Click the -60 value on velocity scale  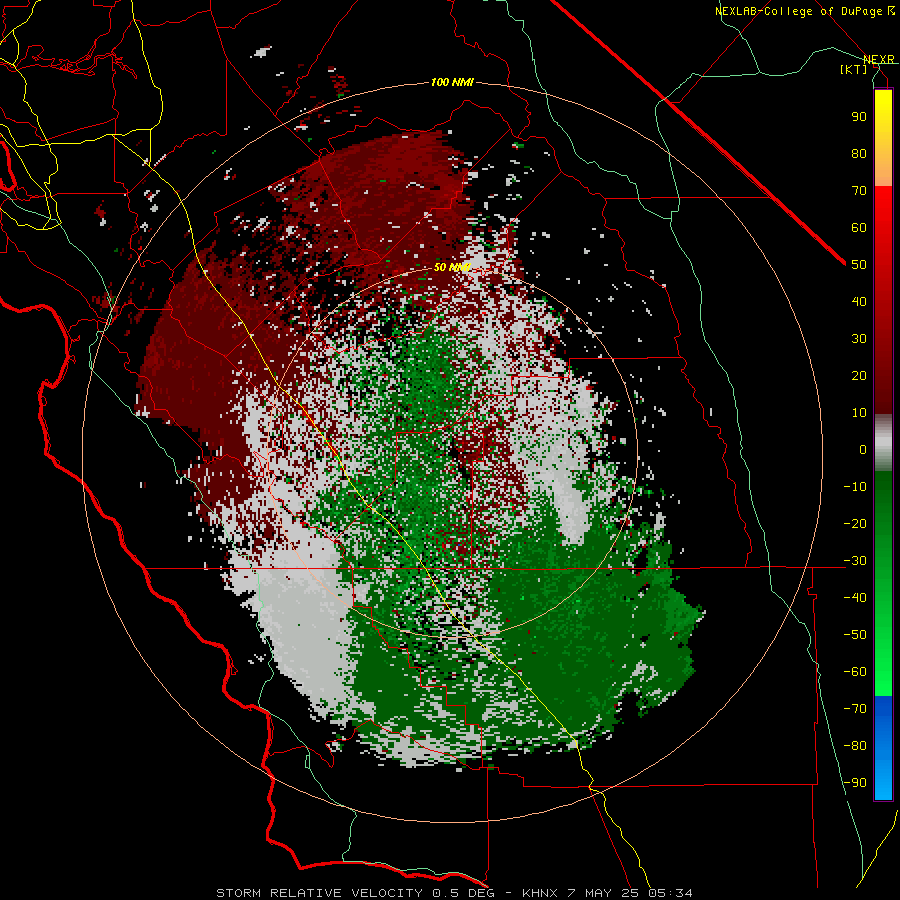(x=855, y=672)
